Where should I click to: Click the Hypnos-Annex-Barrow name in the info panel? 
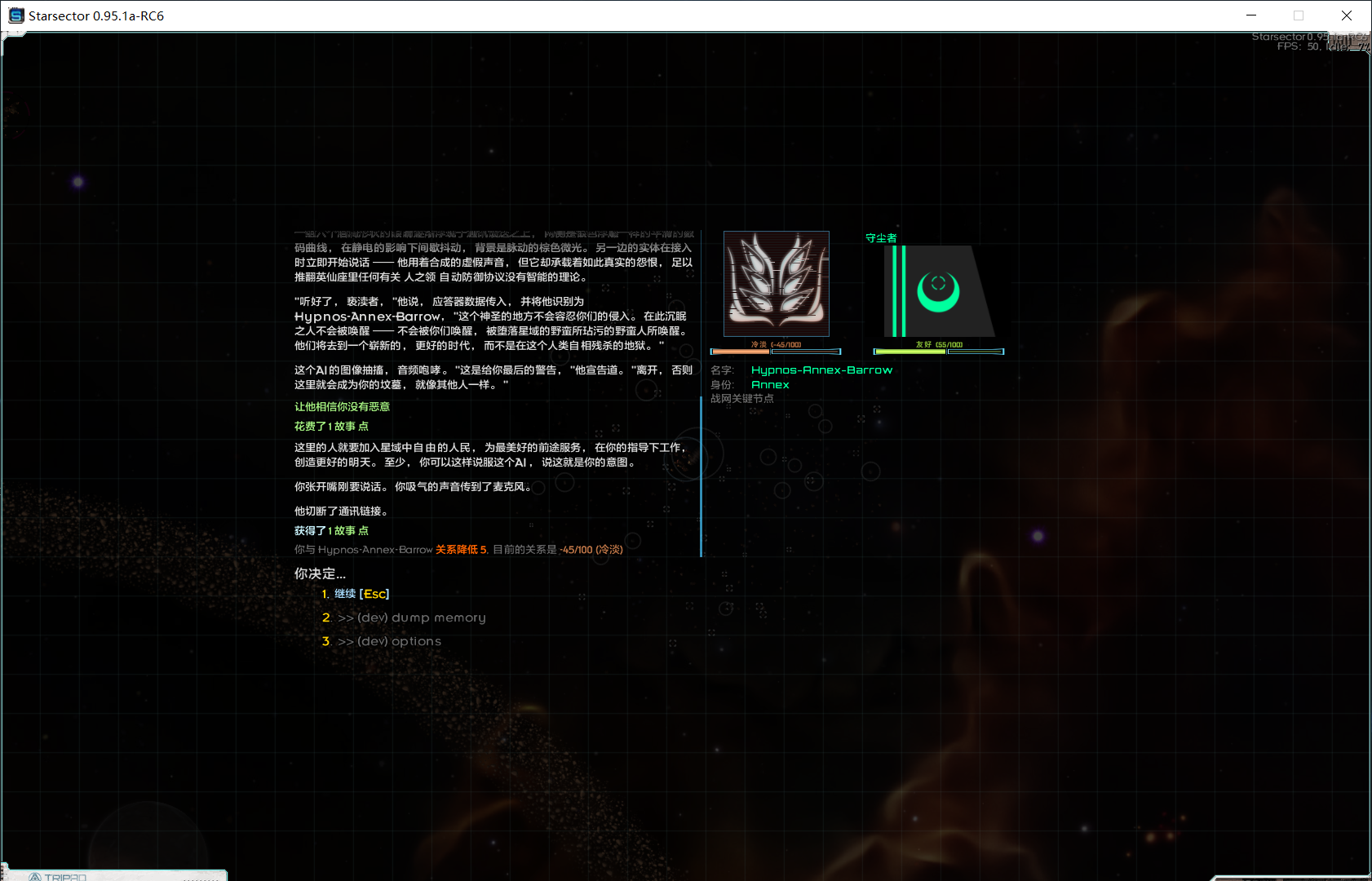821,370
